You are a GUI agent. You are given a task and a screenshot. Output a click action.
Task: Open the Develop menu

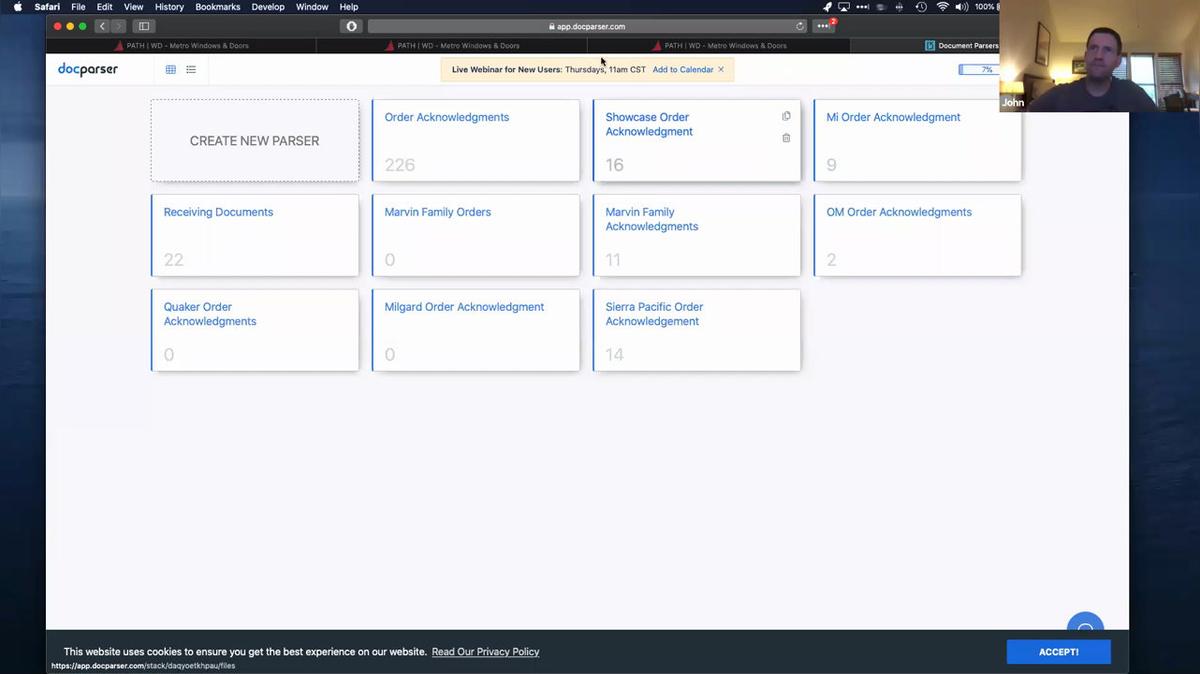pyautogui.click(x=268, y=7)
